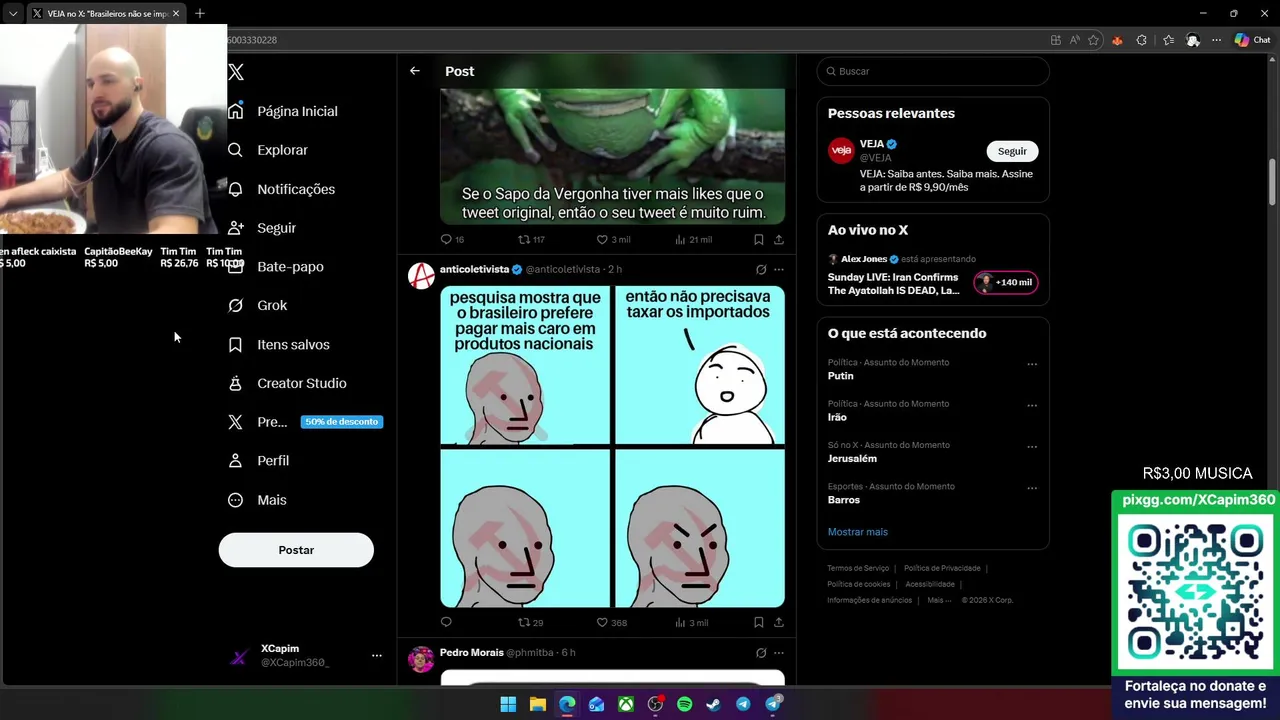Click the Mostrar mais link
This screenshot has width=1280, height=720.
pos(858,532)
